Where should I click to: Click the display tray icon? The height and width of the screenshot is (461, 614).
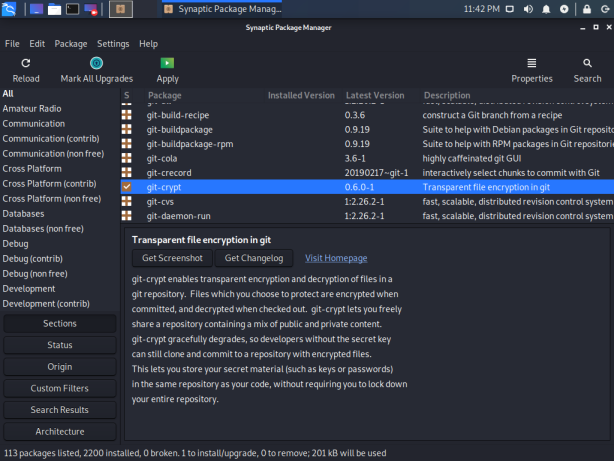point(510,9)
